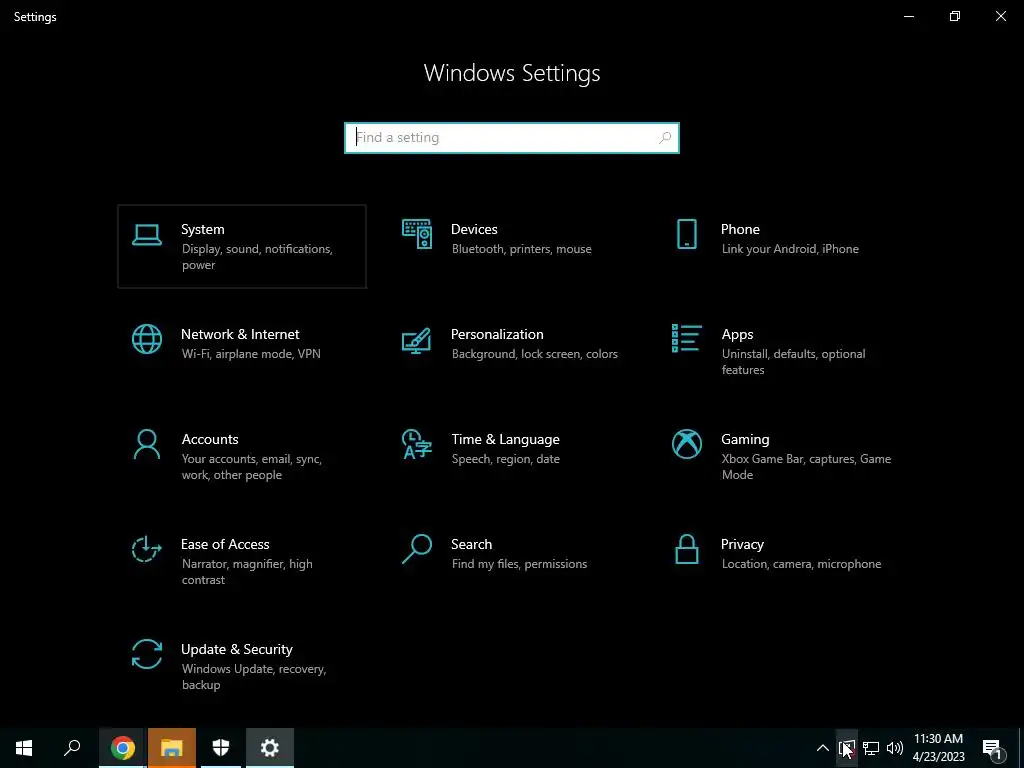Open Update & Security title
The image size is (1024, 768).
236,650
